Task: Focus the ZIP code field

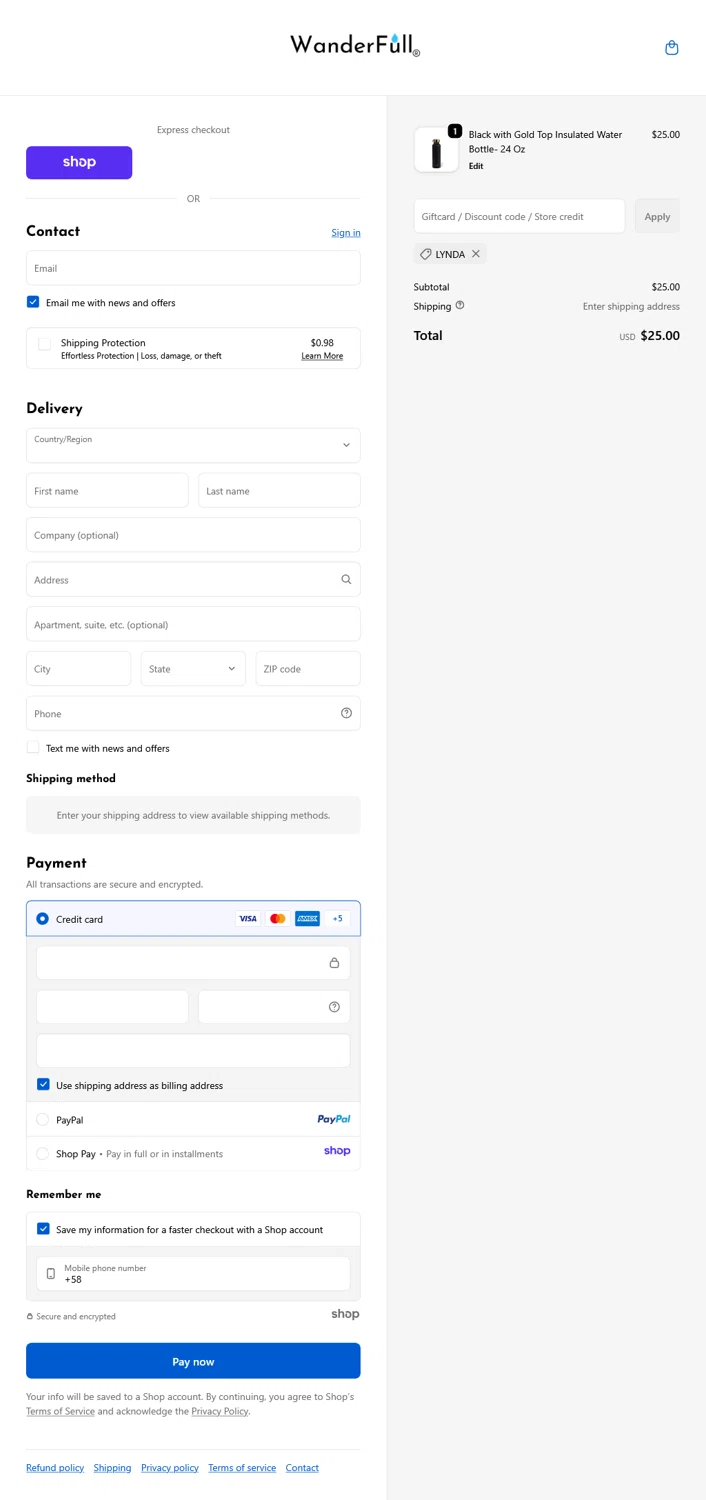Action: click(308, 669)
